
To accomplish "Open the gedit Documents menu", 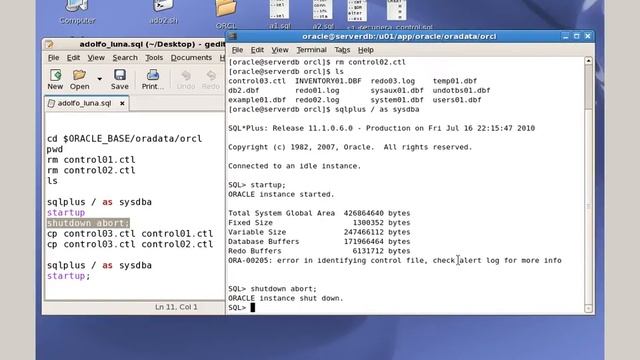I will coord(191,58).
